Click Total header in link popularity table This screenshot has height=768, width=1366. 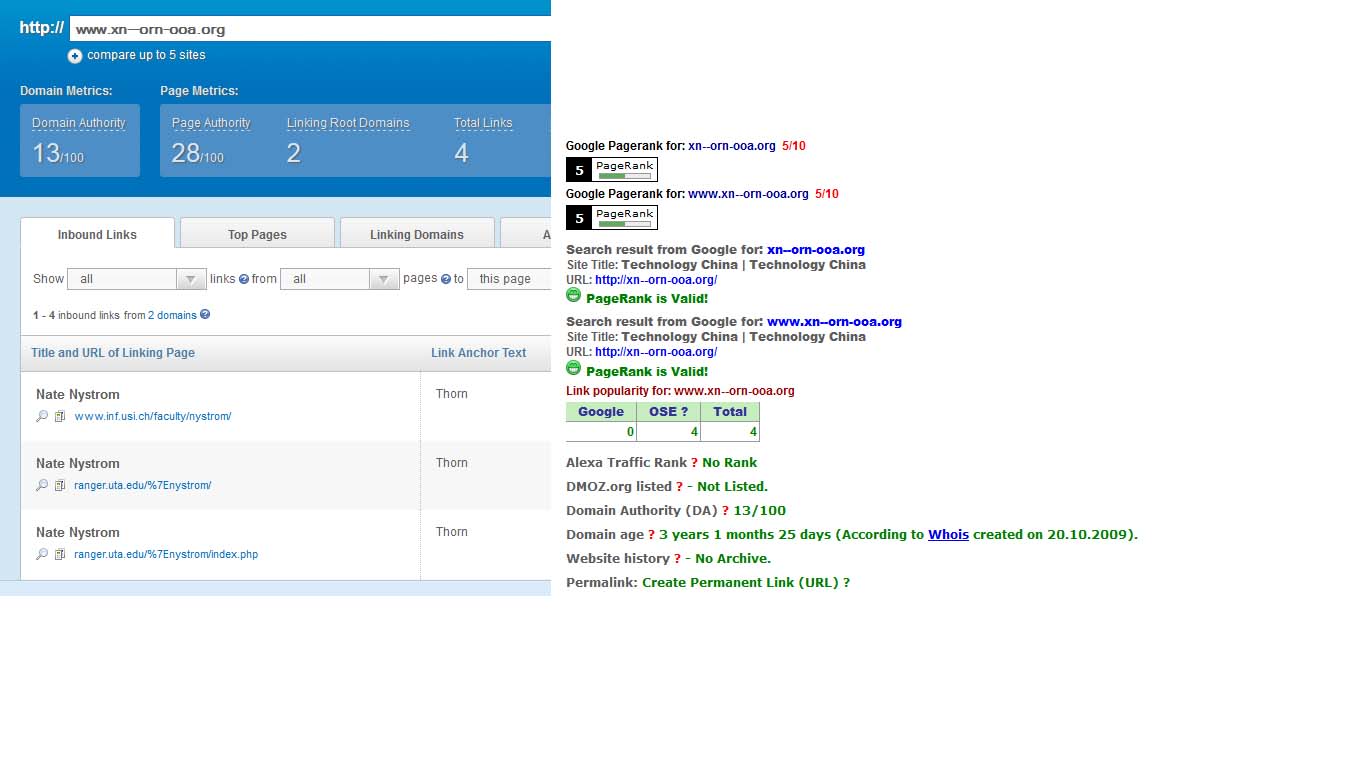tap(730, 412)
